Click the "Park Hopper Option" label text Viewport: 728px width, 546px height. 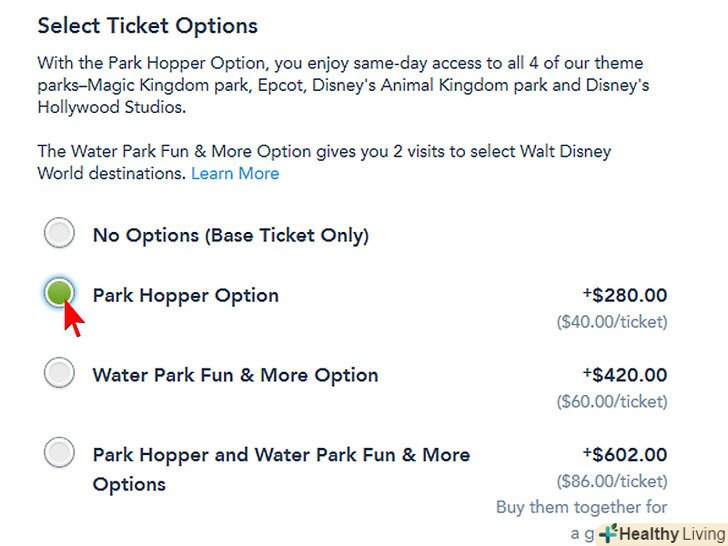[x=185, y=296]
